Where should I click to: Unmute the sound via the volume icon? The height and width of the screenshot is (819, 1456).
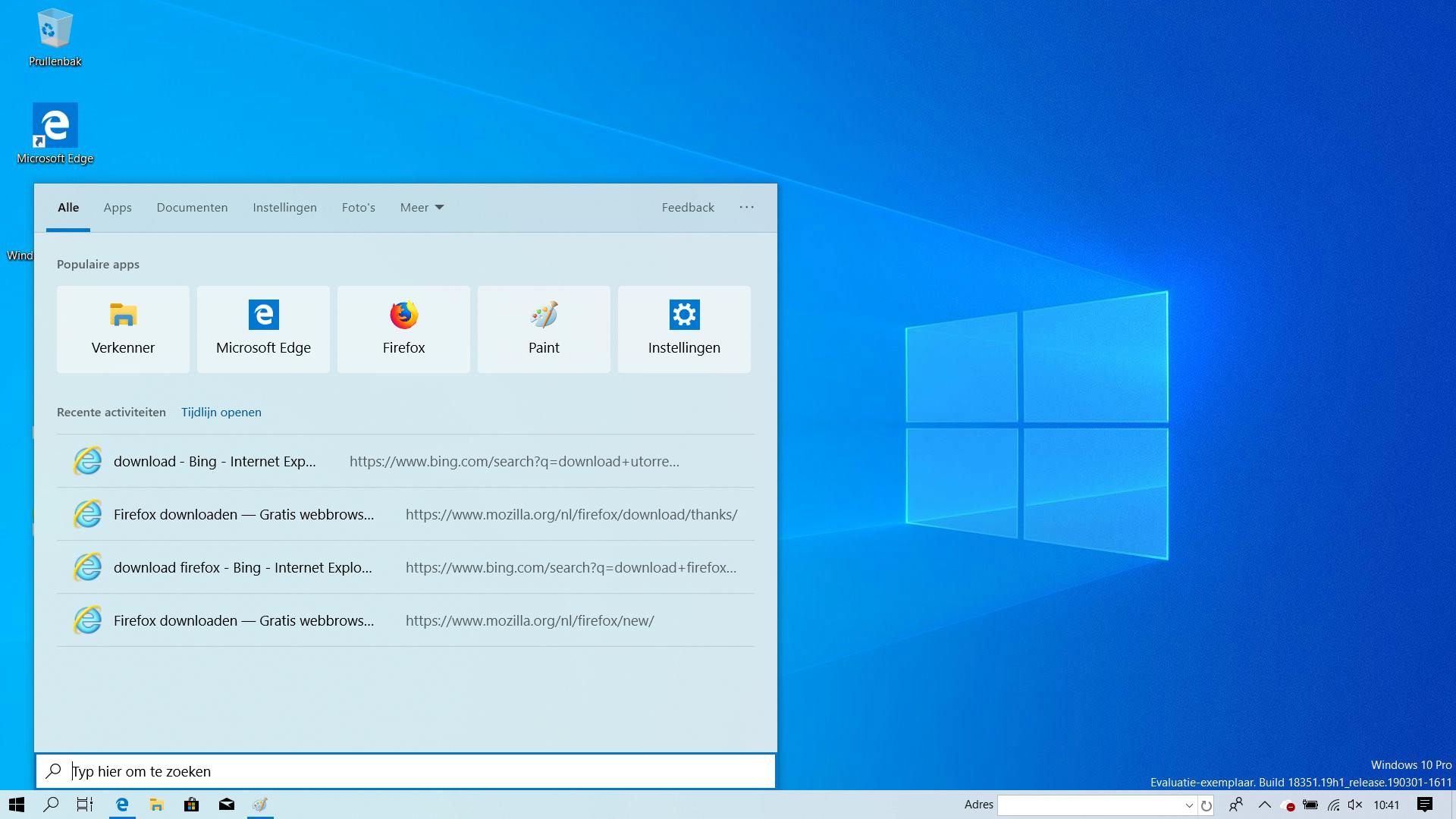coord(1354,805)
